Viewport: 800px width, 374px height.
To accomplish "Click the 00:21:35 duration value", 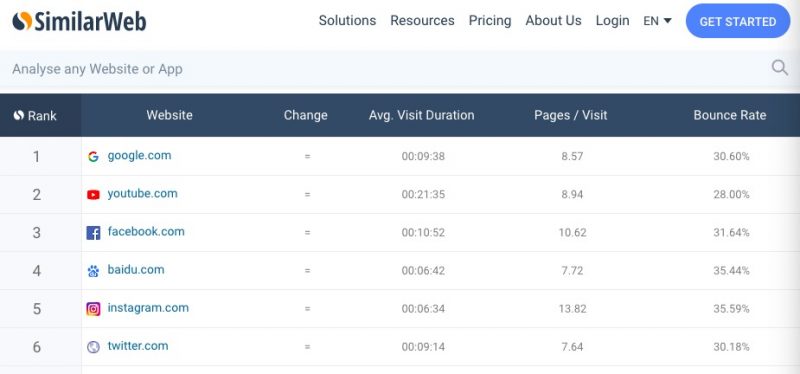I will click(x=423, y=195).
